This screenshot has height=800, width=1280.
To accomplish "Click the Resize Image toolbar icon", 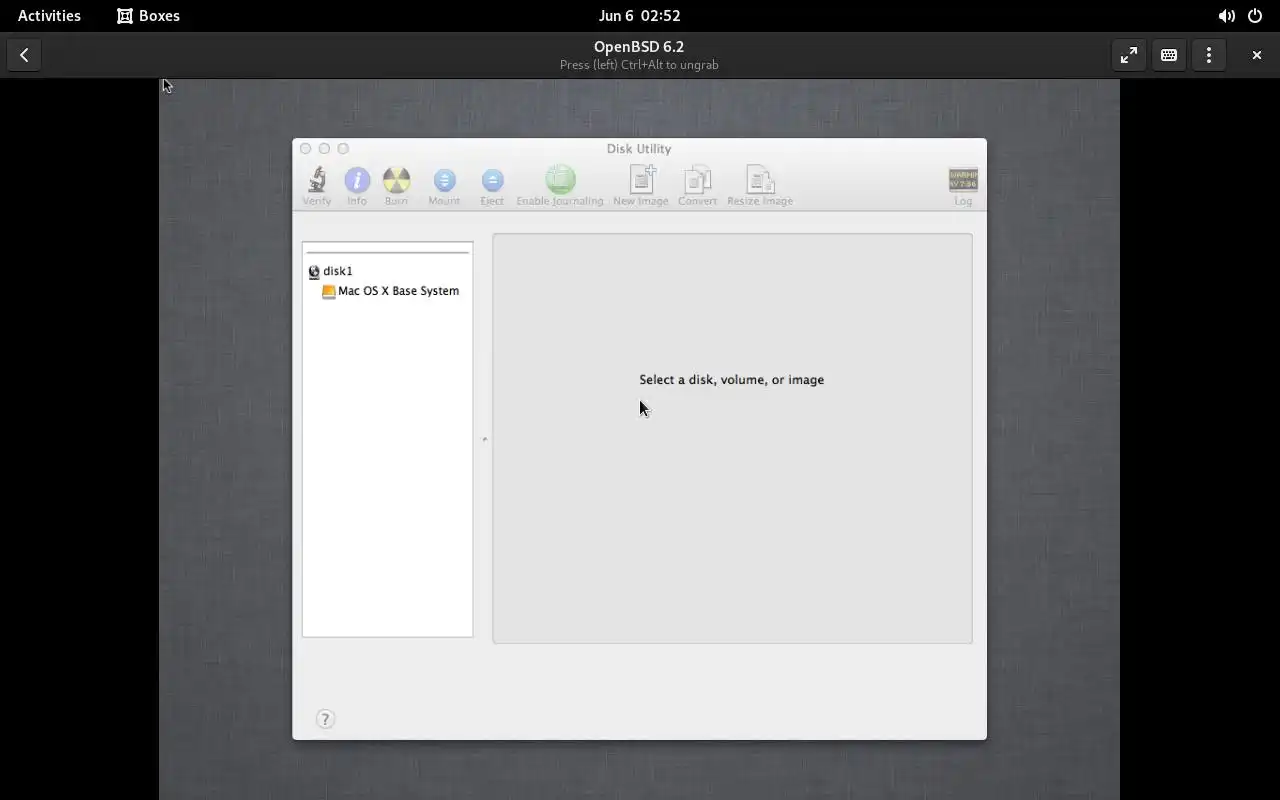I will 760,180.
